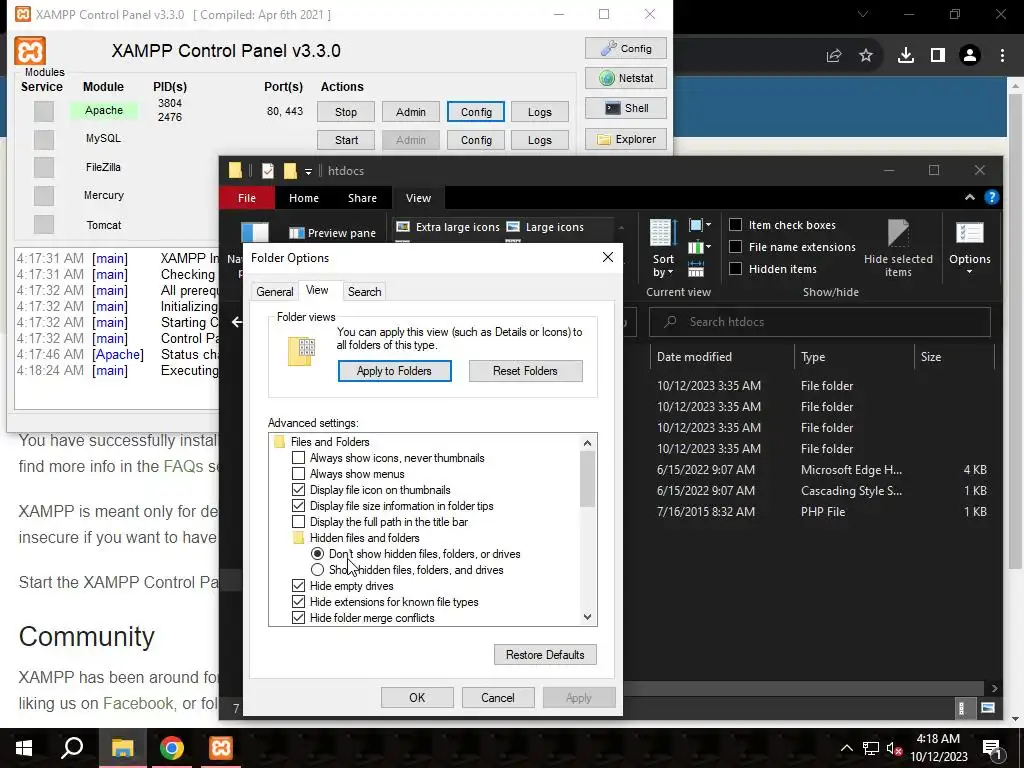Click Reset Folders button
The height and width of the screenshot is (768, 1024).
tap(525, 371)
